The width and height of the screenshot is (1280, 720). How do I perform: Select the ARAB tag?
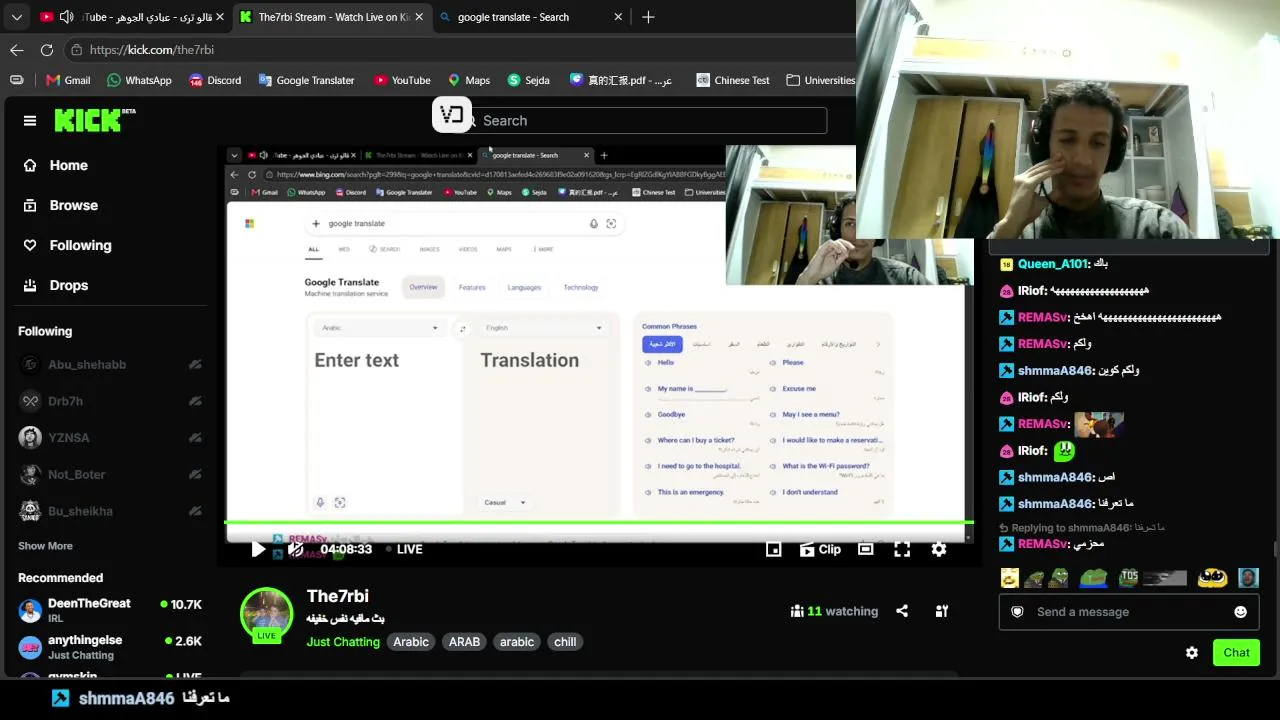tap(464, 642)
